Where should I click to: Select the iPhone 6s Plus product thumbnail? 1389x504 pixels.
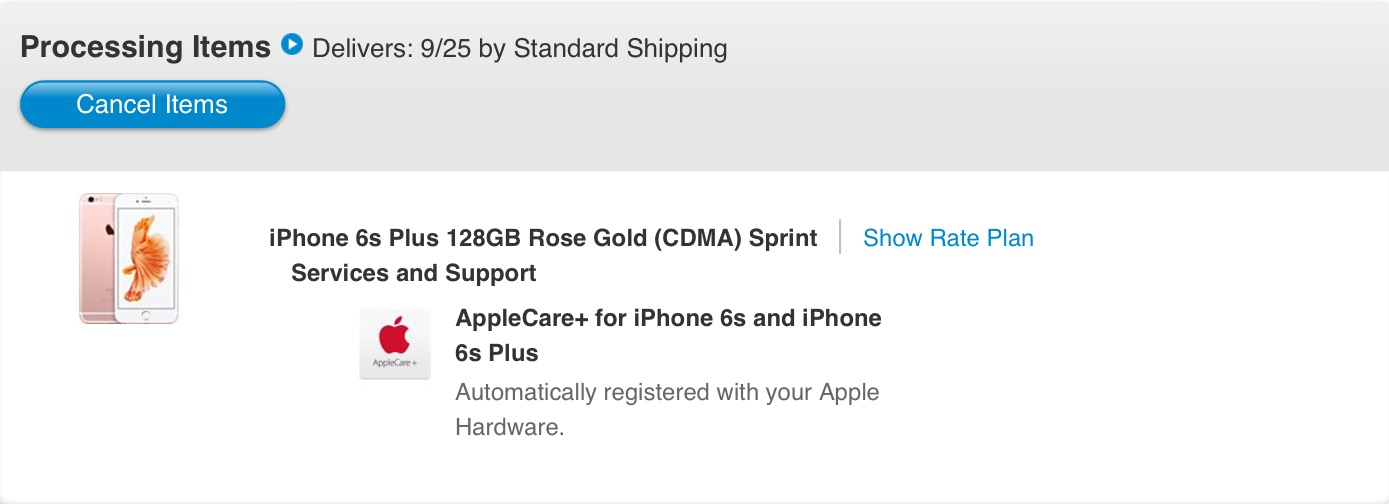pos(129,259)
